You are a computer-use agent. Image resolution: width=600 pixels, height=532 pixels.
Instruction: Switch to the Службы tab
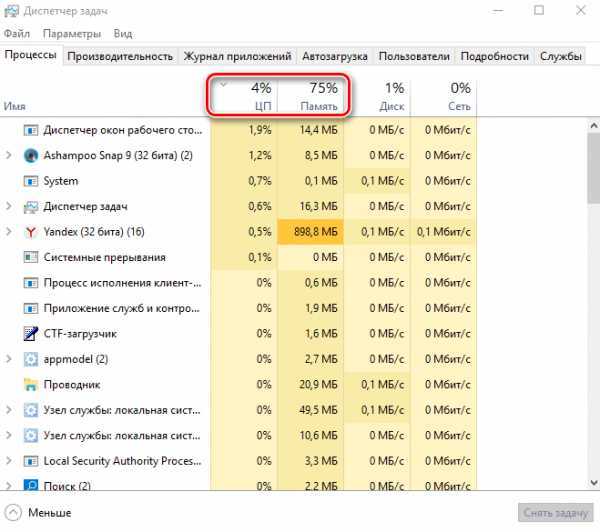(x=561, y=56)
